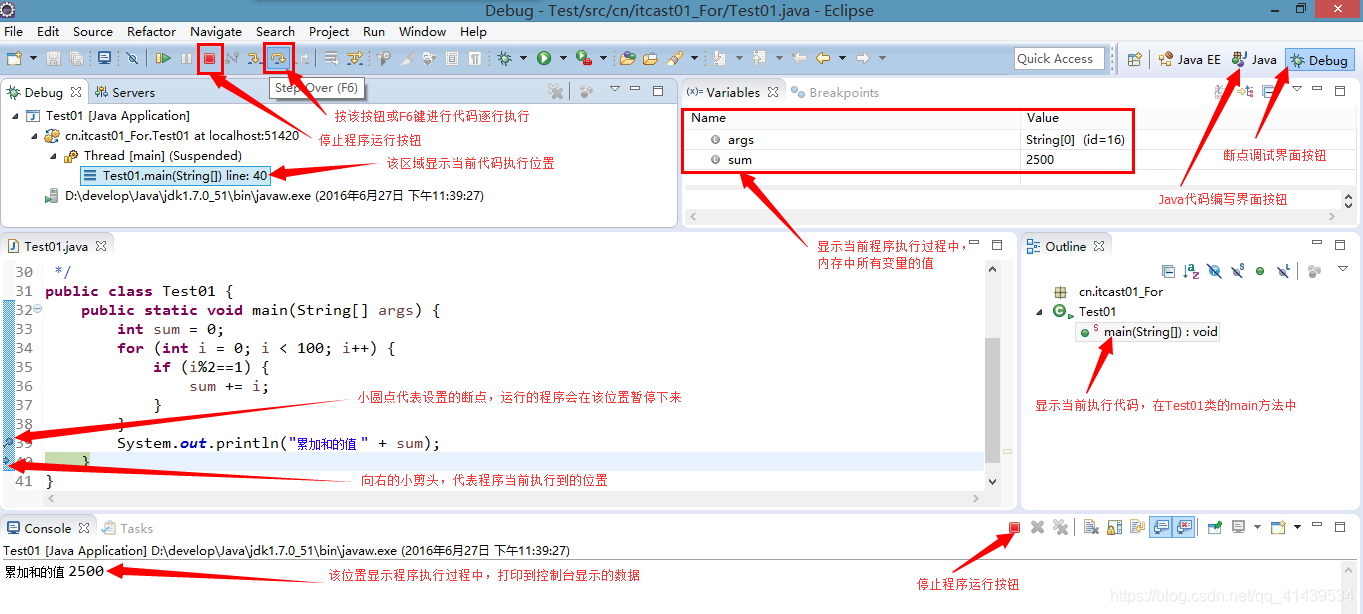Switch to the Java EE perspective
This screenshot has height=614, width=1363.
(x=1189, y=60)
